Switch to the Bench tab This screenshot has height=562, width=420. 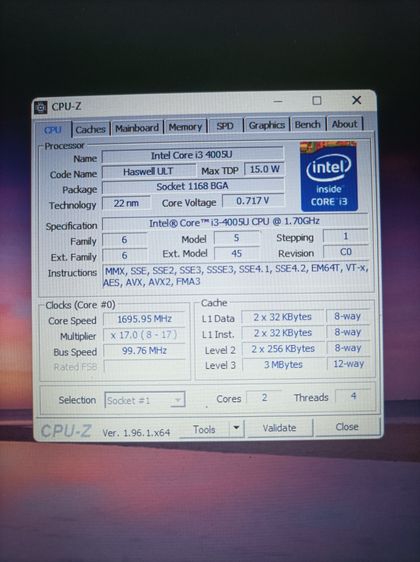pyautogui.click(x=307, y=124)
